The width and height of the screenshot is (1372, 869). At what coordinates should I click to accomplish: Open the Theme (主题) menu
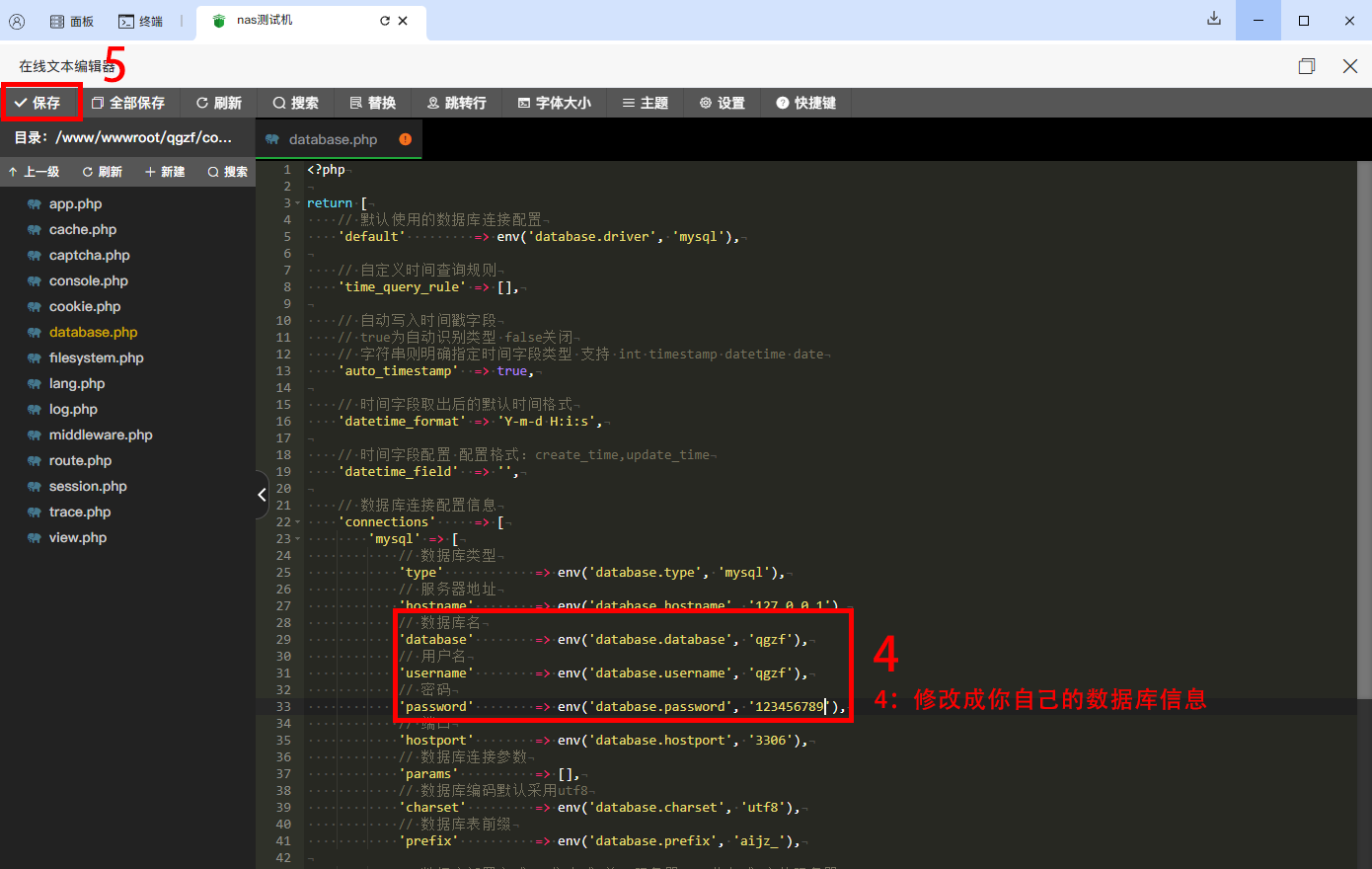pos(645,103)
